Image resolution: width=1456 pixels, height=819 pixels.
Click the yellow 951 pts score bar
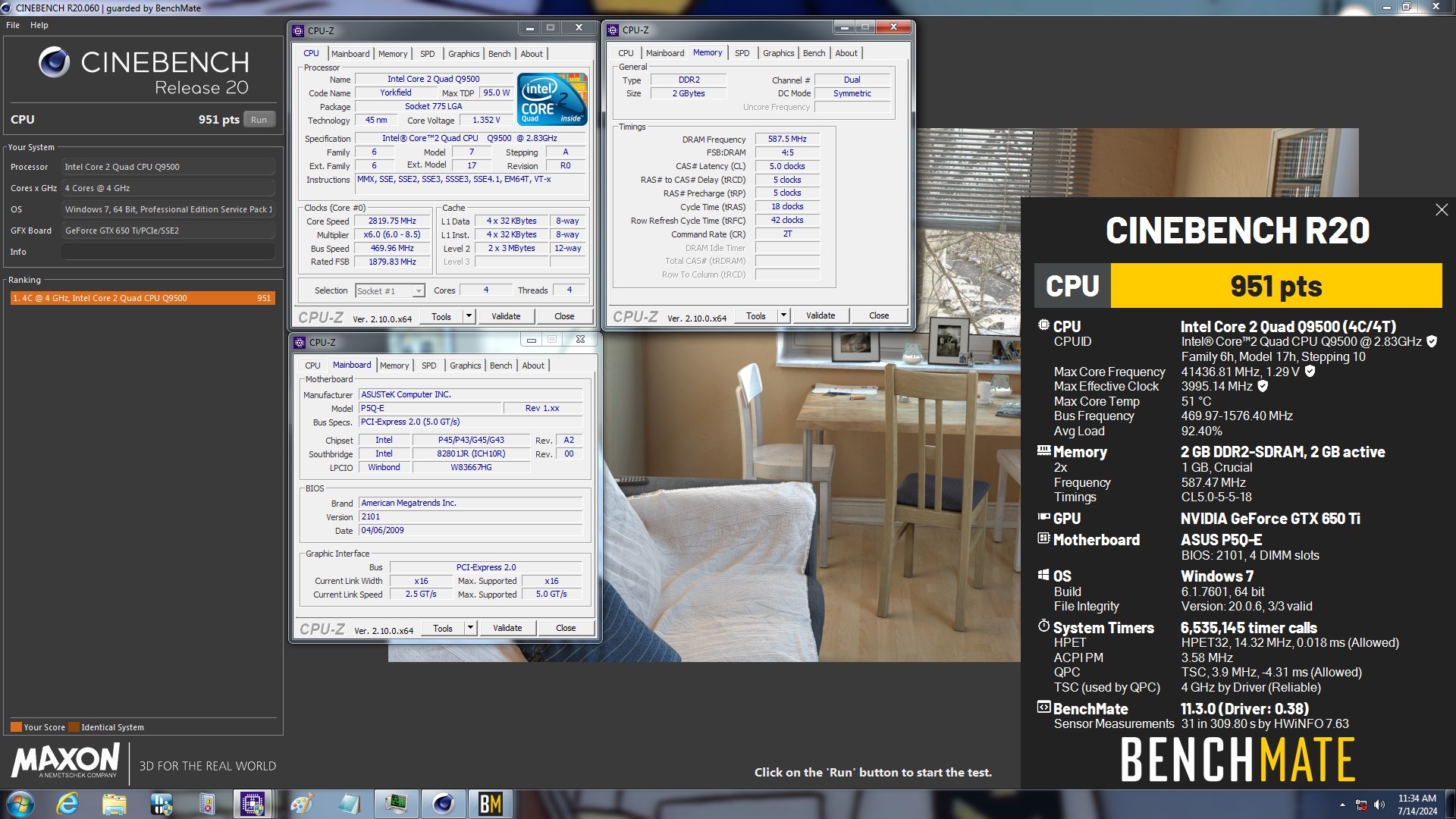(1276, 286)
